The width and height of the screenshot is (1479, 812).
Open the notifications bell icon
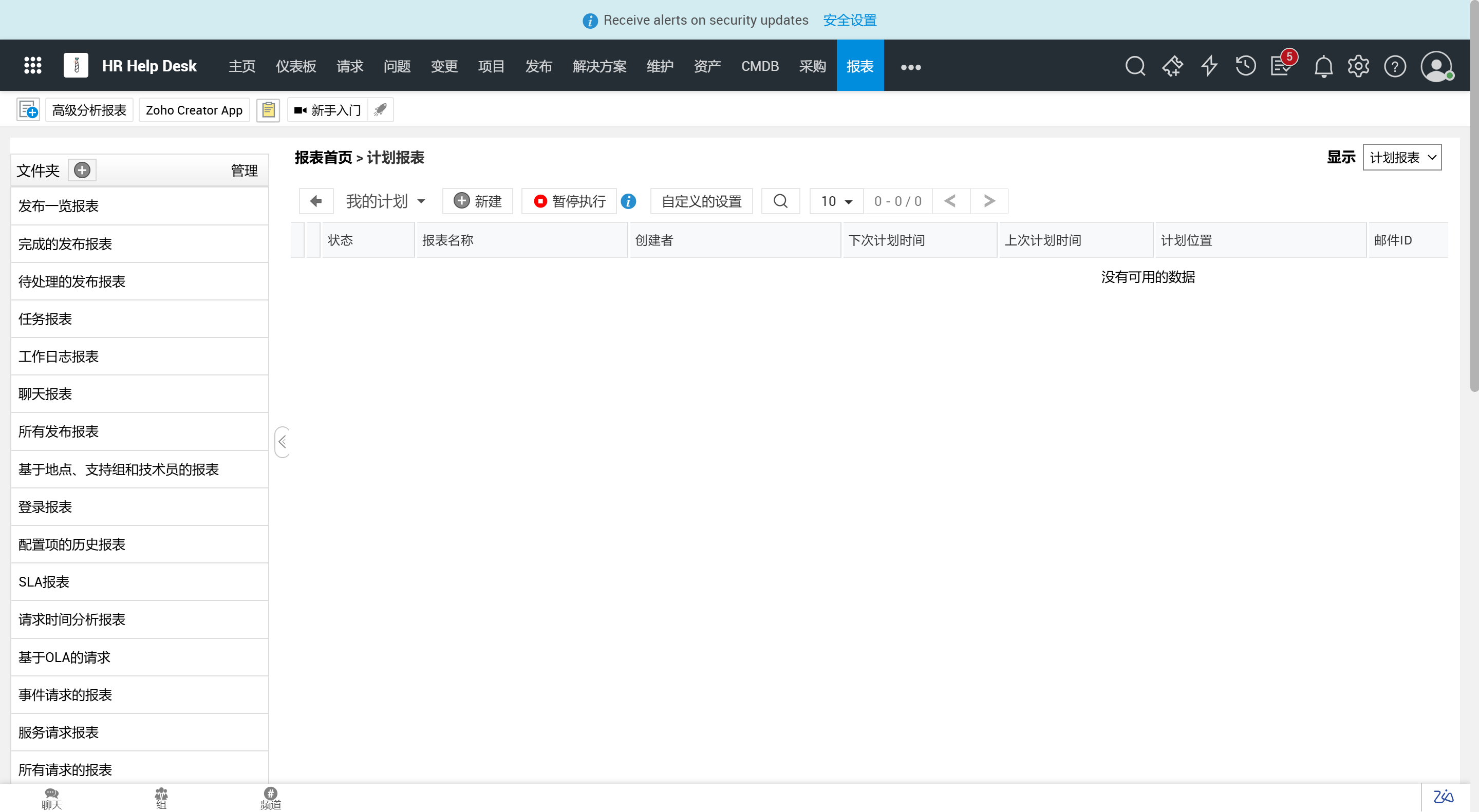pyautogui.click(x=1323, y=67)
